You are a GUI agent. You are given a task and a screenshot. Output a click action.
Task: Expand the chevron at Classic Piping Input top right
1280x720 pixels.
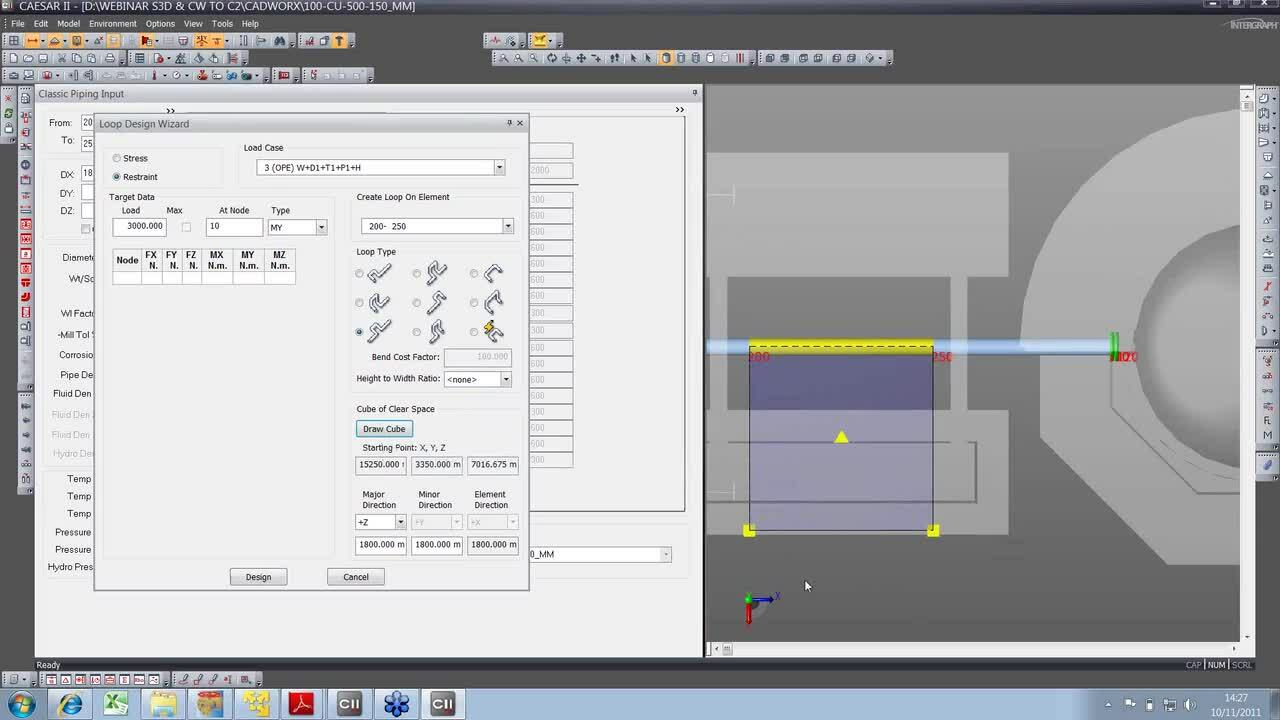[680, 109]
